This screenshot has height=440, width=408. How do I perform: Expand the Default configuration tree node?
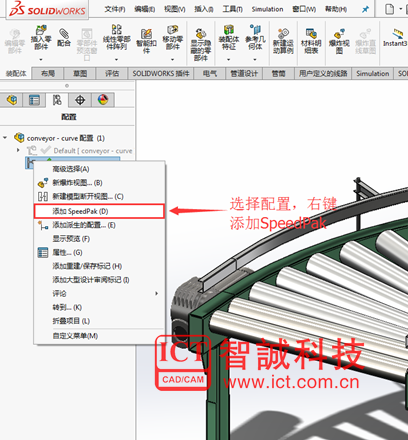18,150
